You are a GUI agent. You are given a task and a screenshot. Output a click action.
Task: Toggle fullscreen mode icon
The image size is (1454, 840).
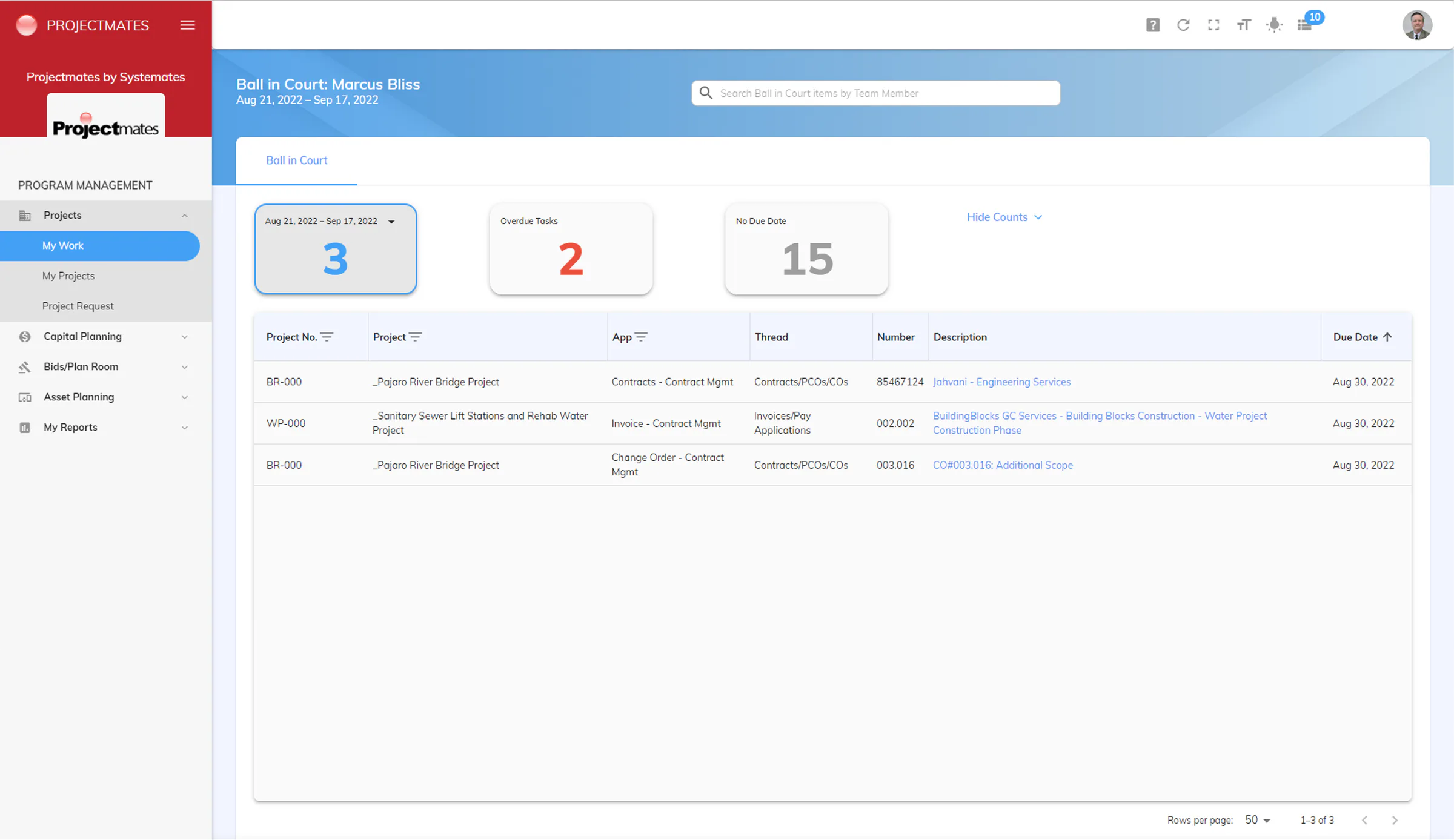[x=1213, y=25]
